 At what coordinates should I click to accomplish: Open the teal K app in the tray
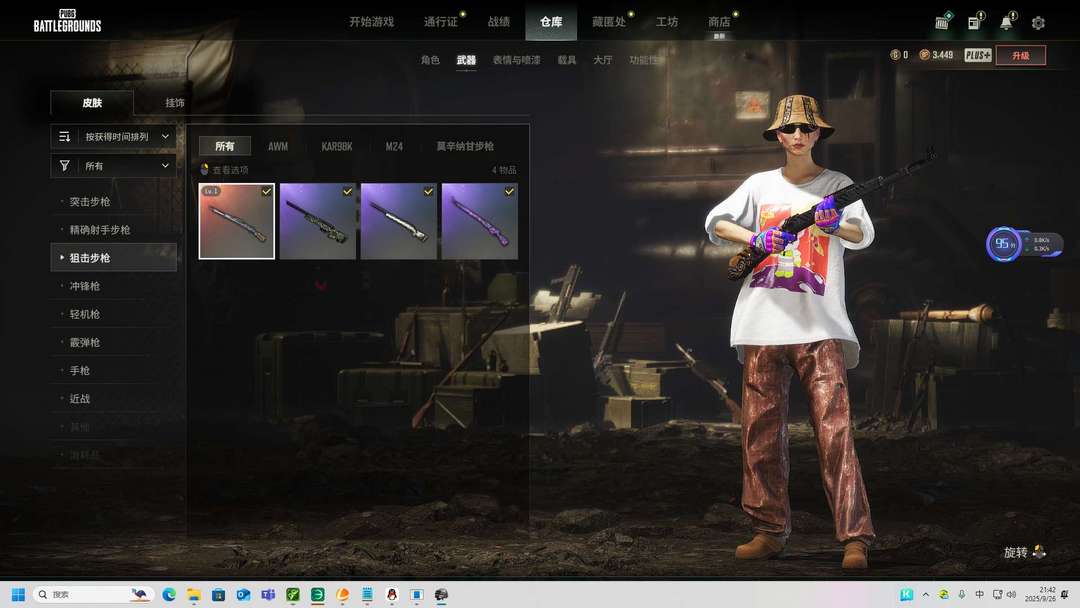(x=906, y=594)
